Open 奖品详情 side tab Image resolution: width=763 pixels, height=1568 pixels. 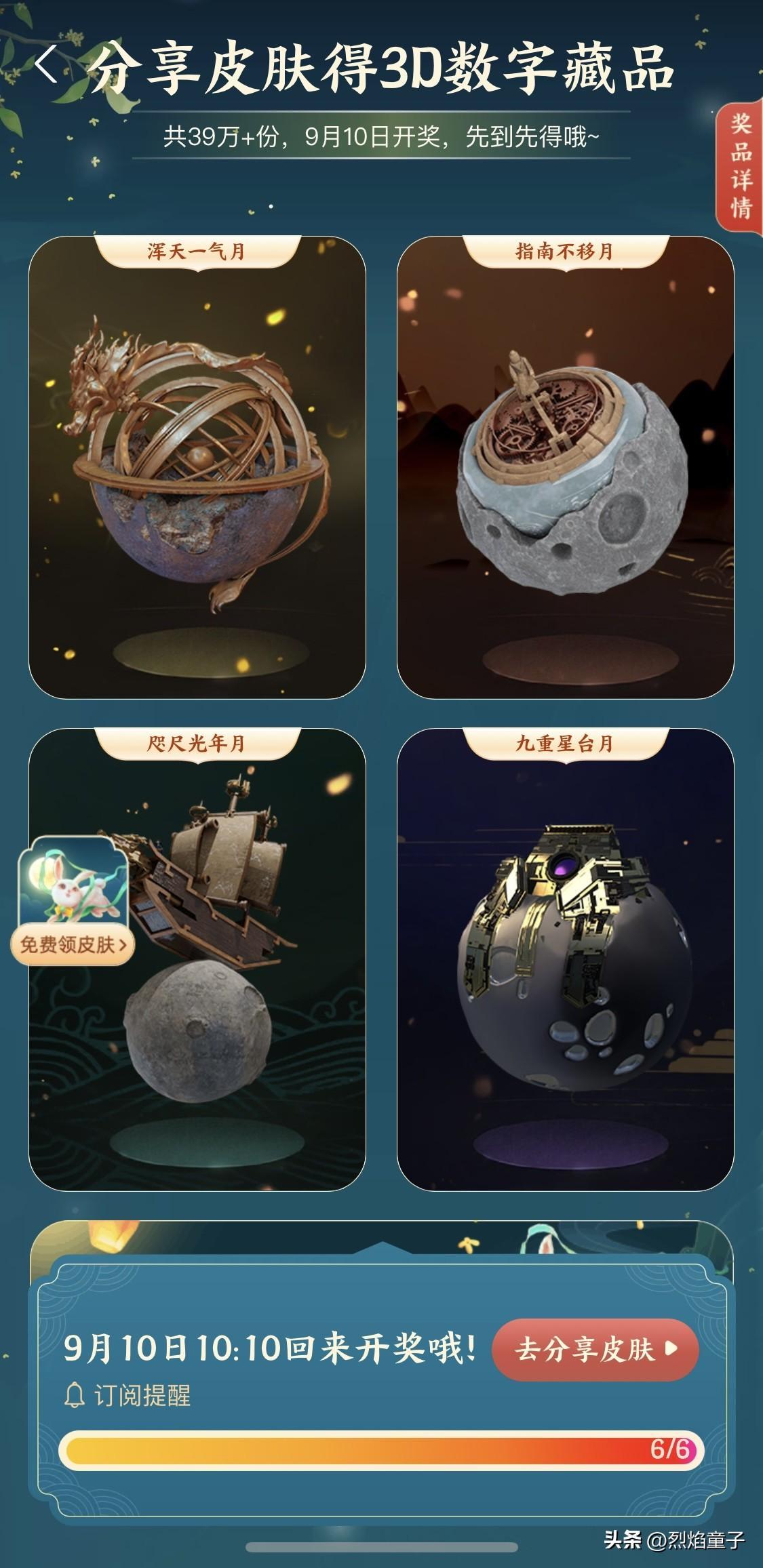coord(740,166)
